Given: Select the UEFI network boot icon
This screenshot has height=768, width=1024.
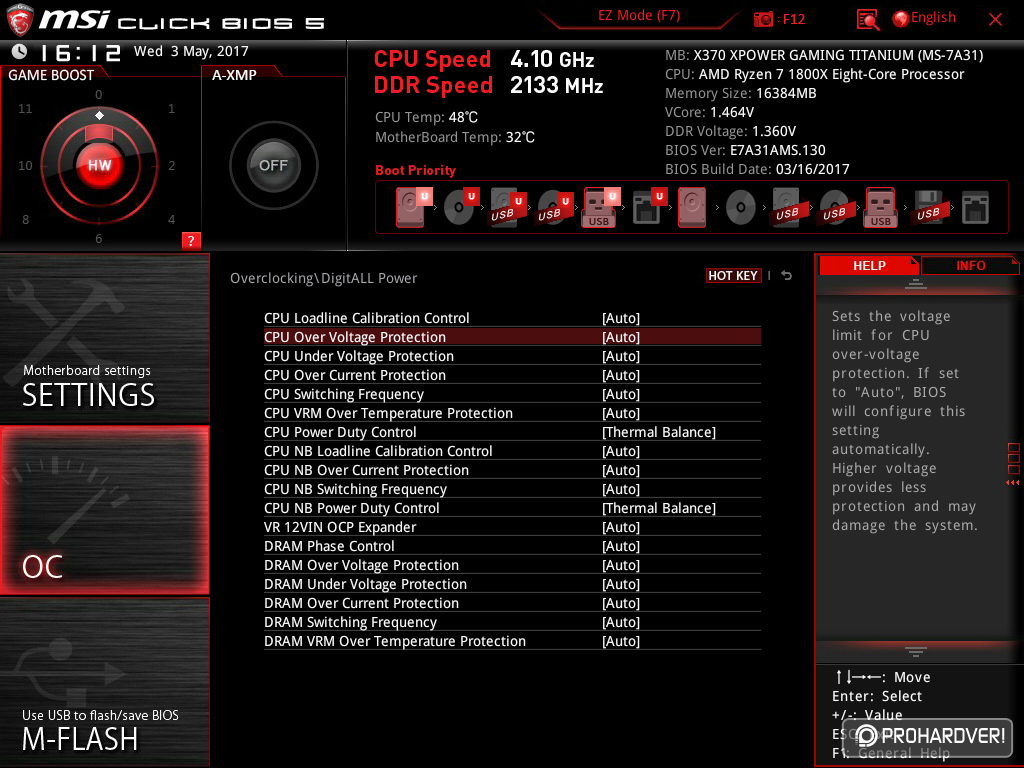Looking at the screenshot, I should pos(649,208).
